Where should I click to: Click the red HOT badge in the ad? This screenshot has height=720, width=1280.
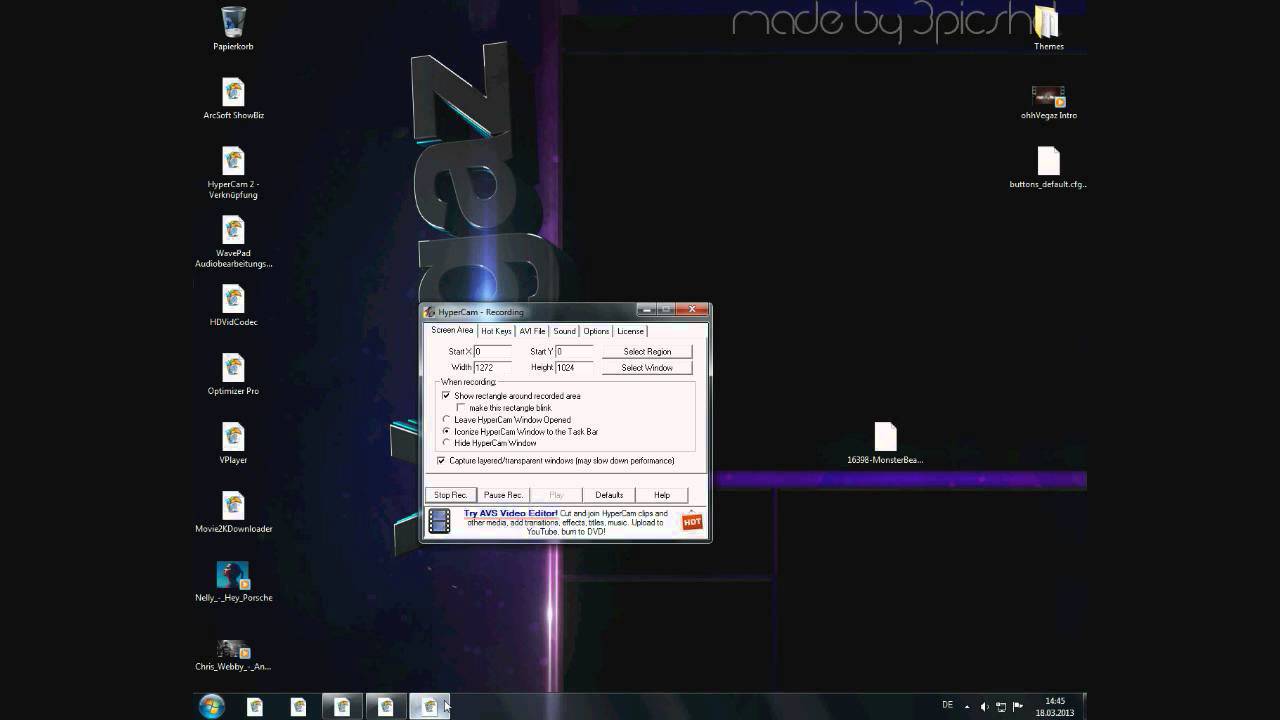click(x=692, y=521)
